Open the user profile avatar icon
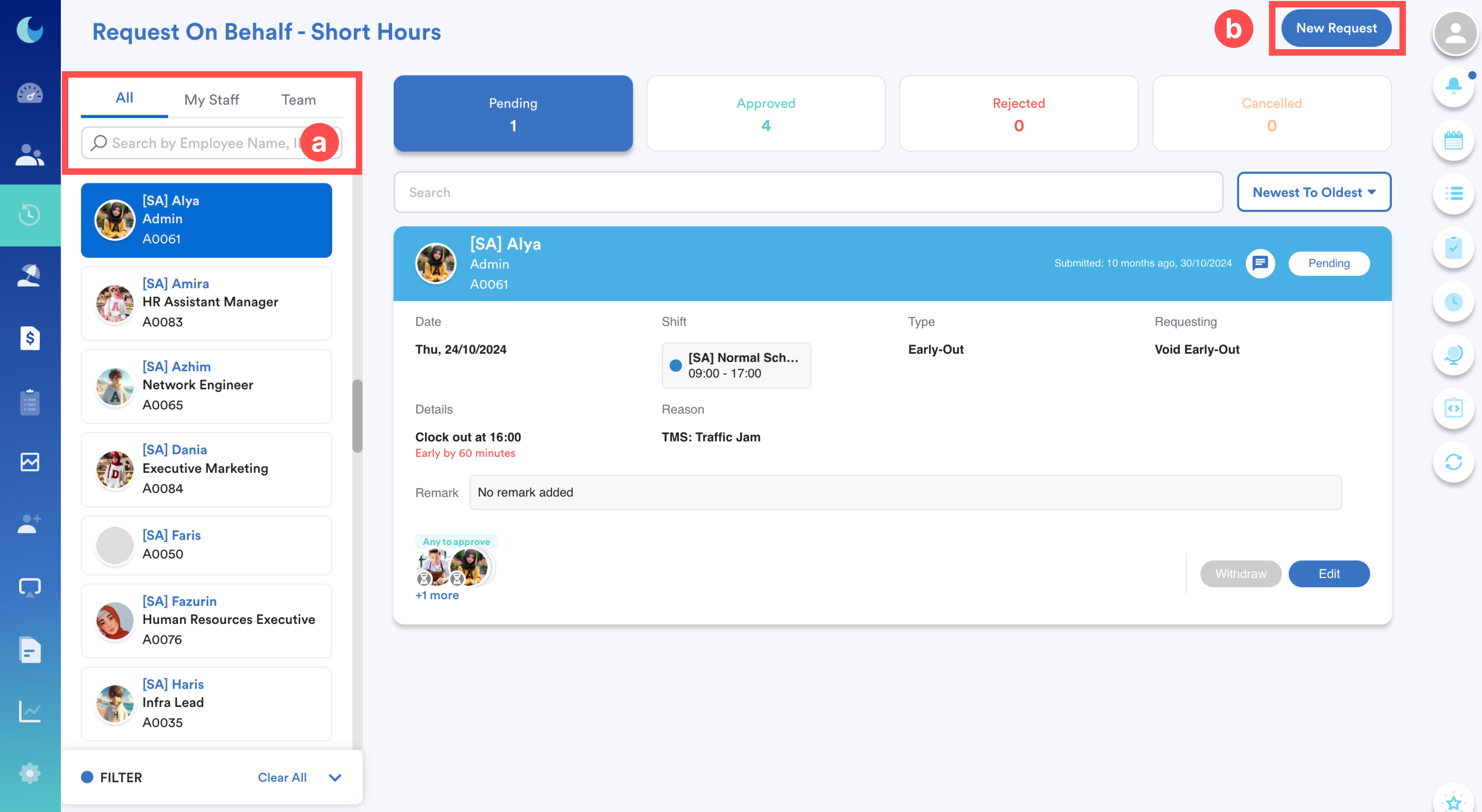Screen dimensions: 1482x812 [x=1455, y=33]
